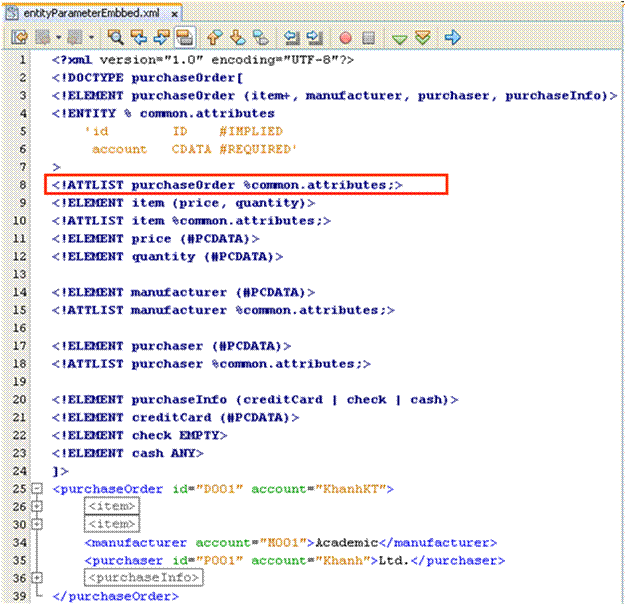
Task: Place cursor in the xml version declaration
Action: [x=203, y=60]
